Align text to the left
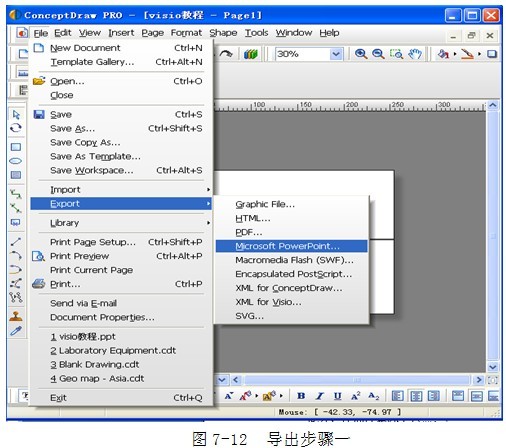Screen dimensions: 506x448 [x=397, y=396]
